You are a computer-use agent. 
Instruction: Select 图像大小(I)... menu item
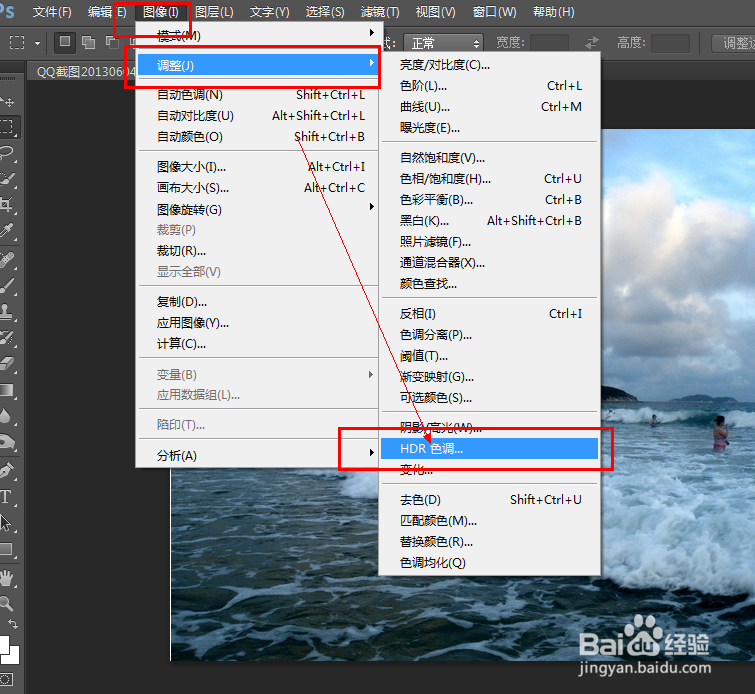click(259, 167)
